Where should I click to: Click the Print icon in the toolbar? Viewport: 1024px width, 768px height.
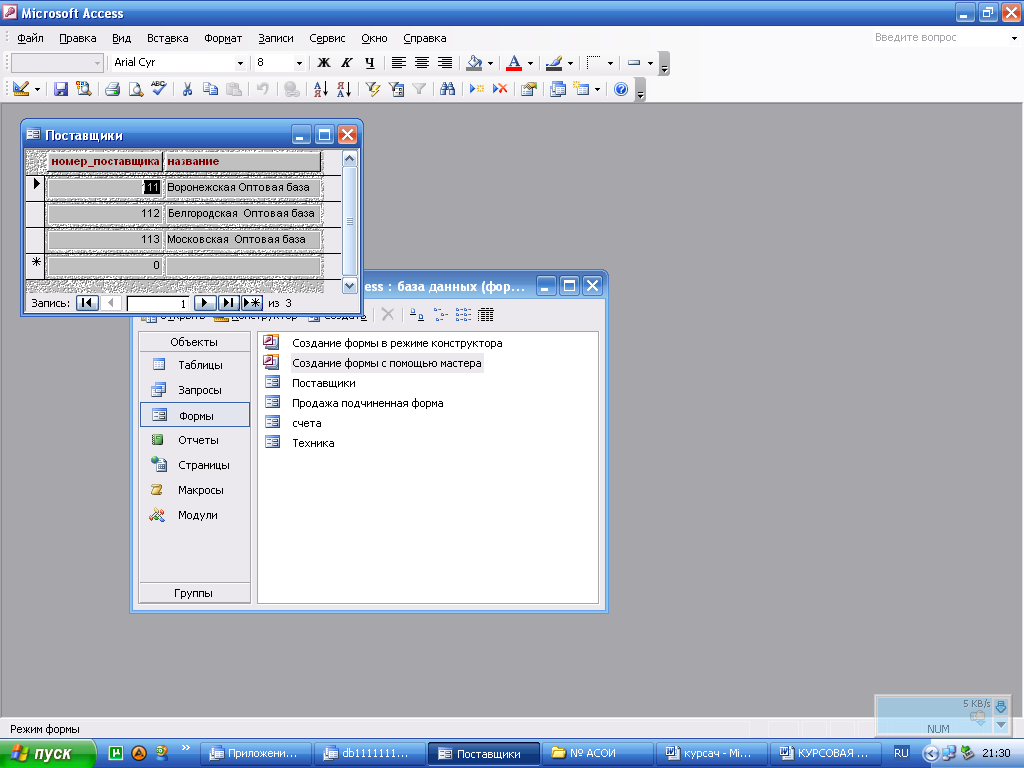(x=112, y=89)
